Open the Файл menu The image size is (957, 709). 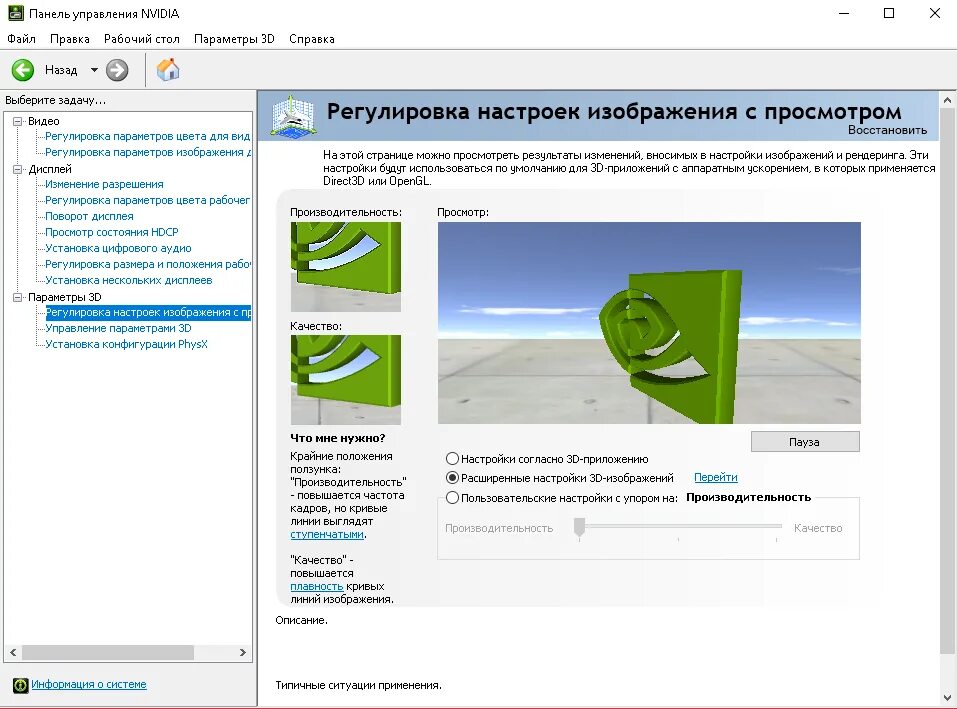click(21, 39)
